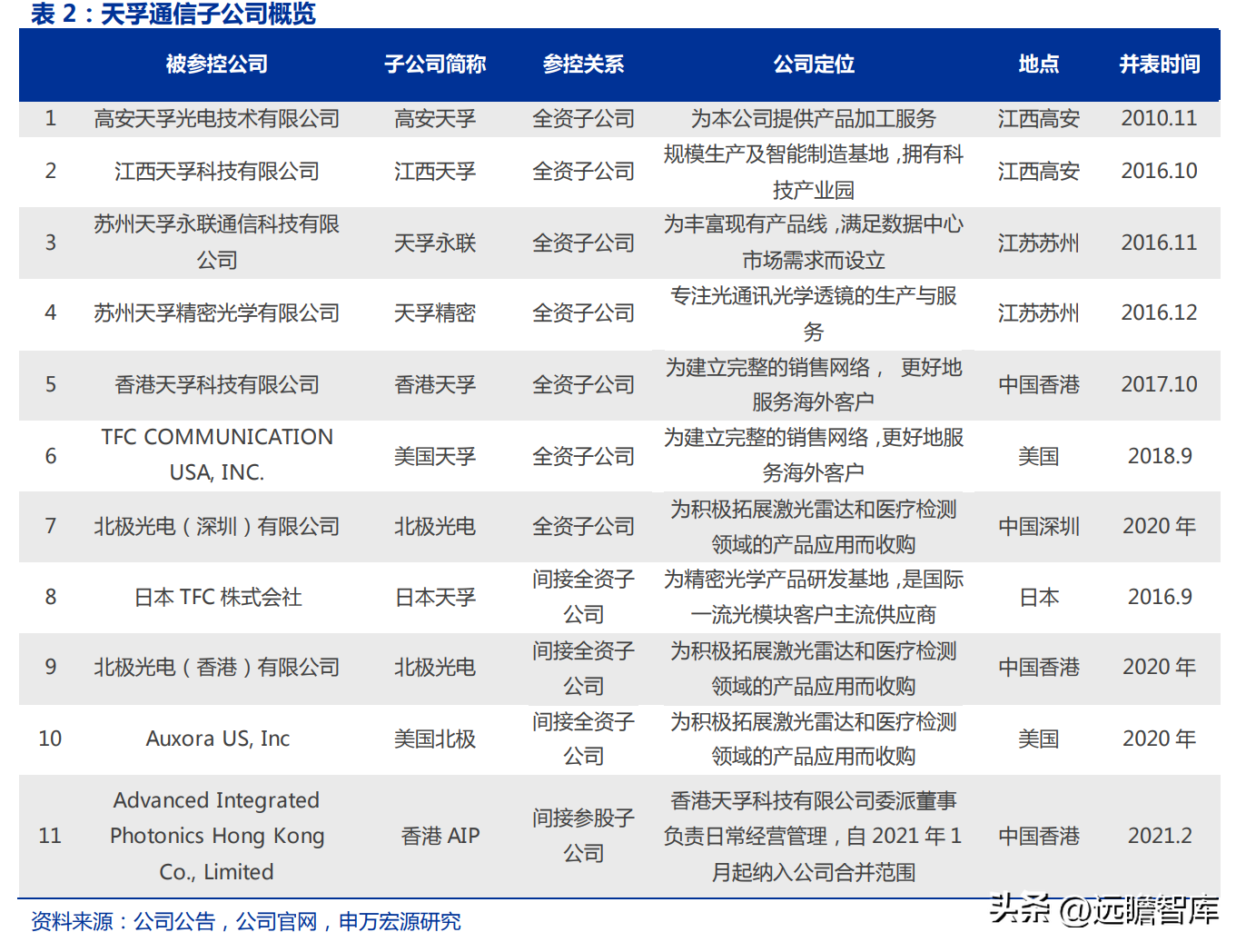Viewport: 1246px width, 952px height.
Task: Click company name 北极光电（深圳）有限公司
Action: click(x=217, y=527)
